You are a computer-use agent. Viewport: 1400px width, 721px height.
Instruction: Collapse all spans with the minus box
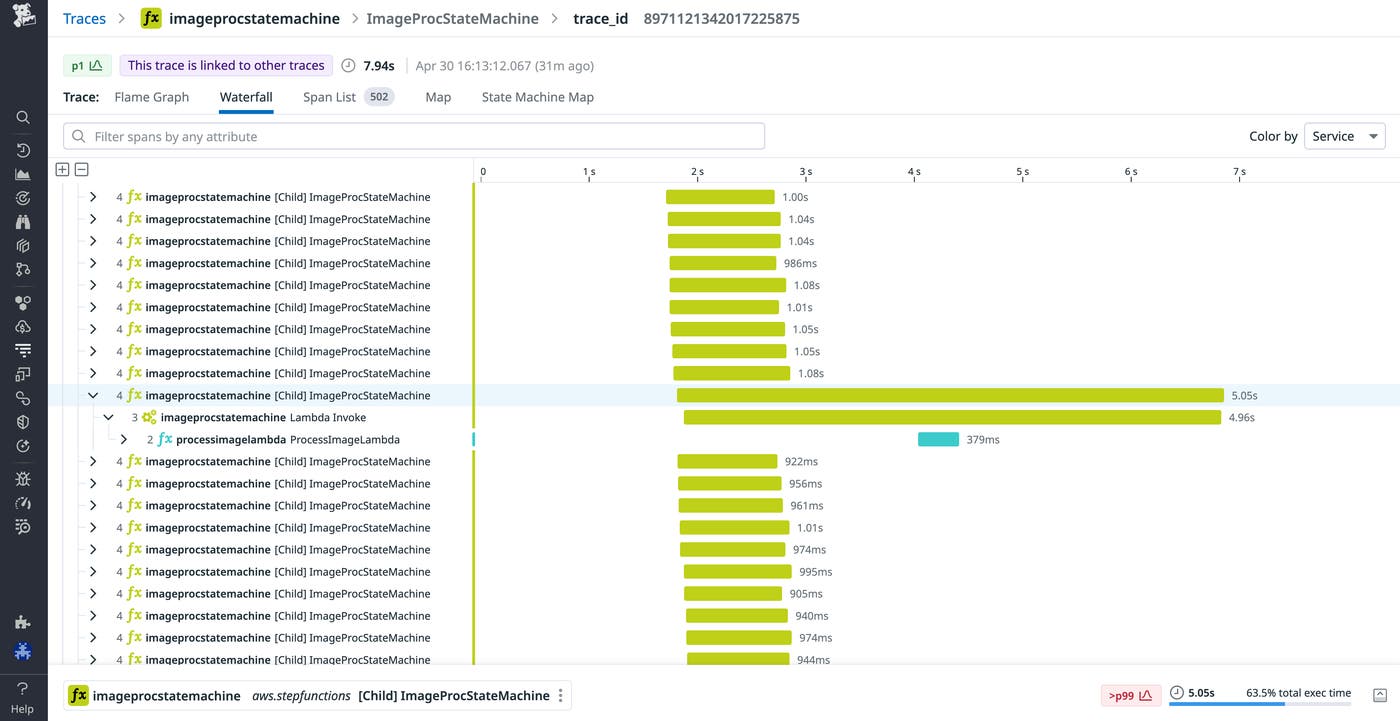point(81,170)
